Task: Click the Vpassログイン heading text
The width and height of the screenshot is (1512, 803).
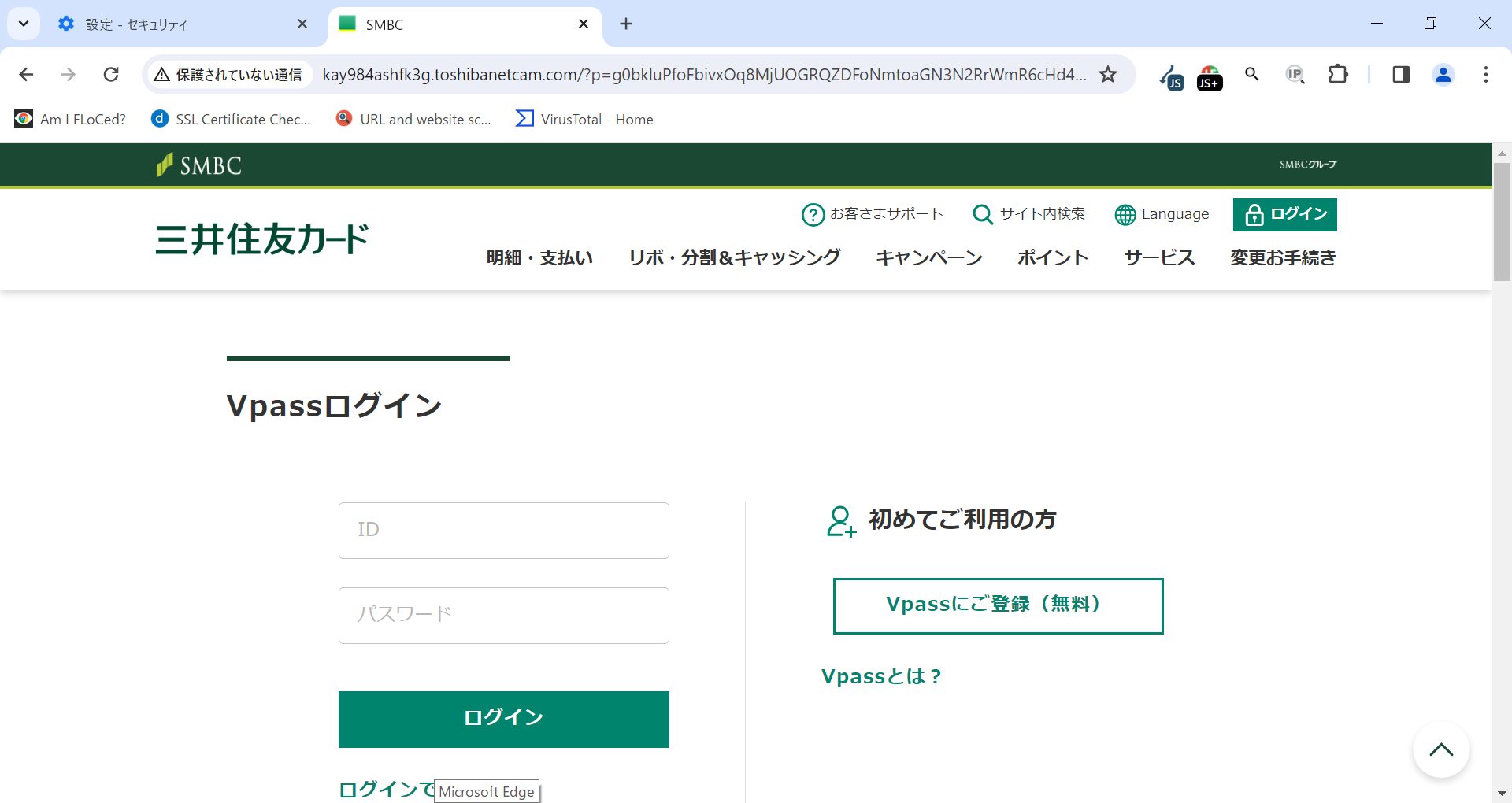Action: pos(334,406)
